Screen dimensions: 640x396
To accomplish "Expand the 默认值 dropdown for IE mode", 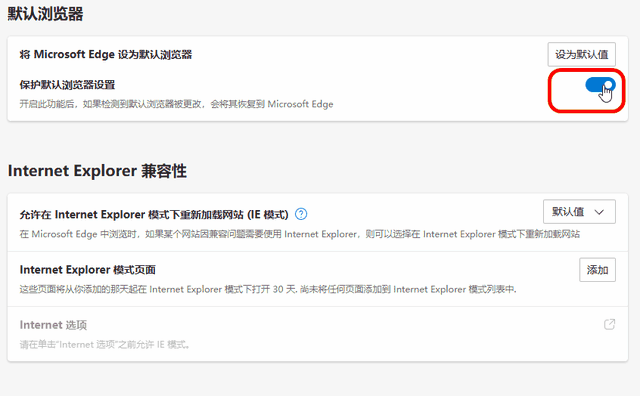I will (579, 211).
